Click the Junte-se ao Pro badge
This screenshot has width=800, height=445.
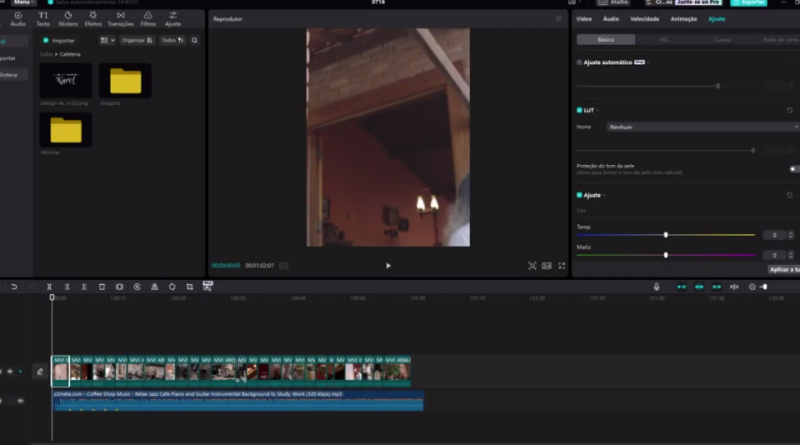[698, 3]
